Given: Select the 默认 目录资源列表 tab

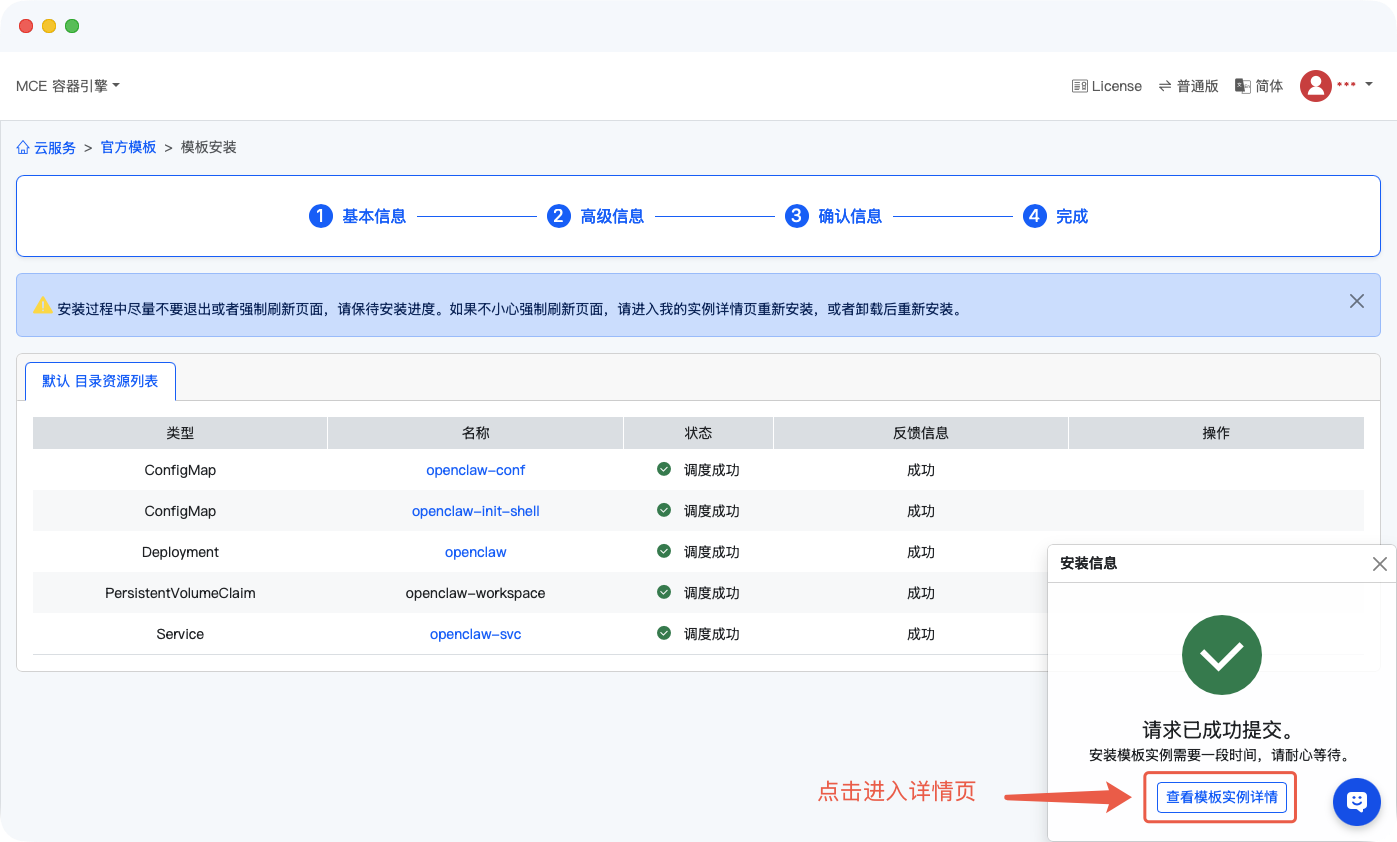Looking at the screenshot, I should 100,381.
